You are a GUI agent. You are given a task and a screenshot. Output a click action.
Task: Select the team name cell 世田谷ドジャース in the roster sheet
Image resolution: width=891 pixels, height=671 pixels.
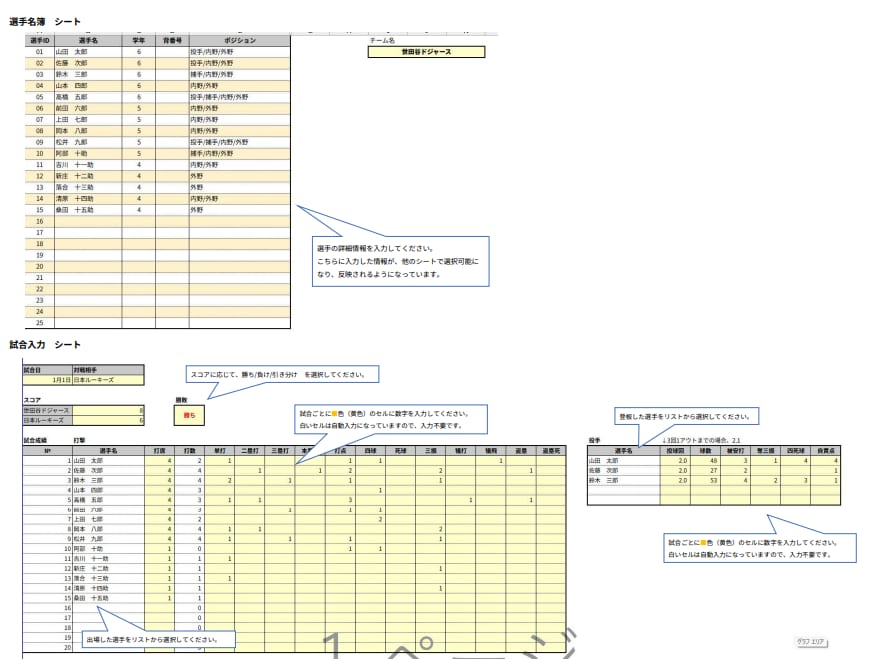tap(426, 52)
